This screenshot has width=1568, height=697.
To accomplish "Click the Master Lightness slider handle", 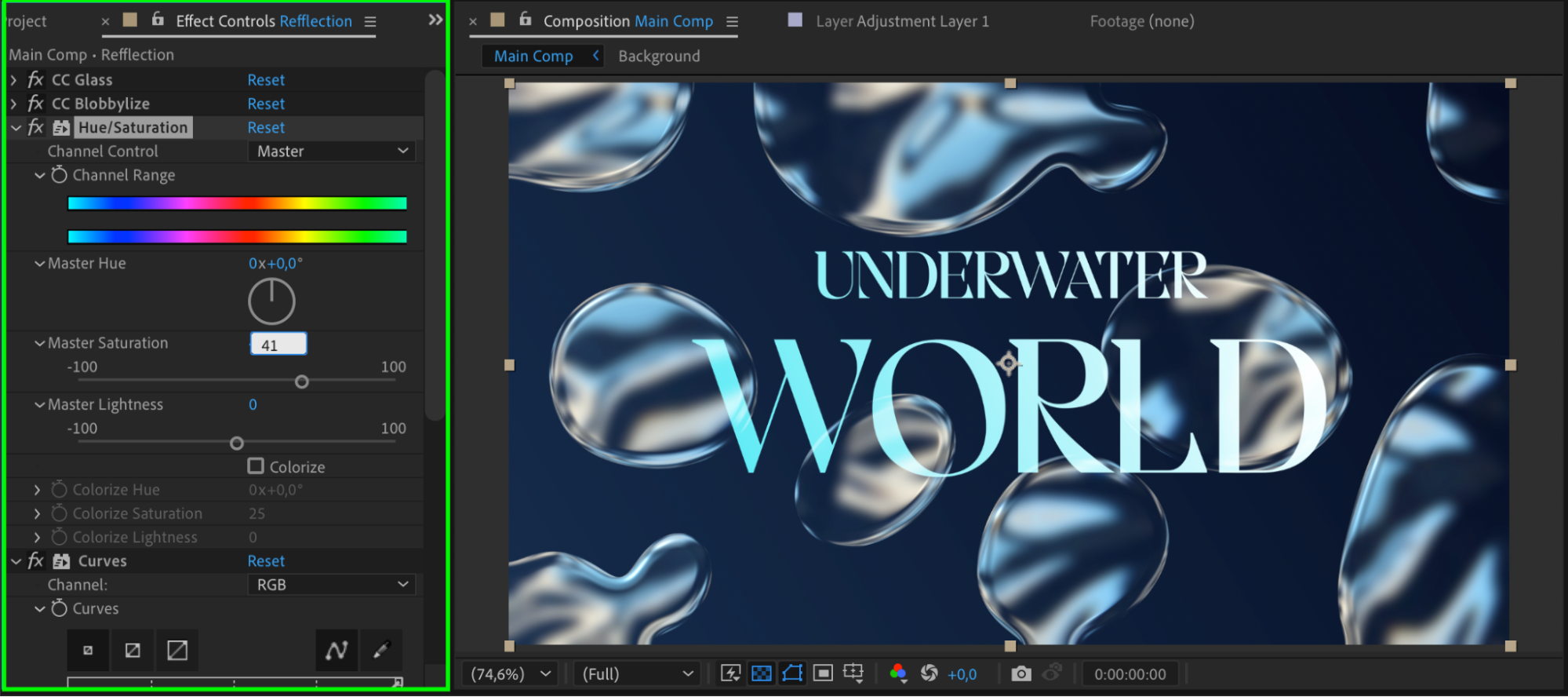I will (237, 443).
